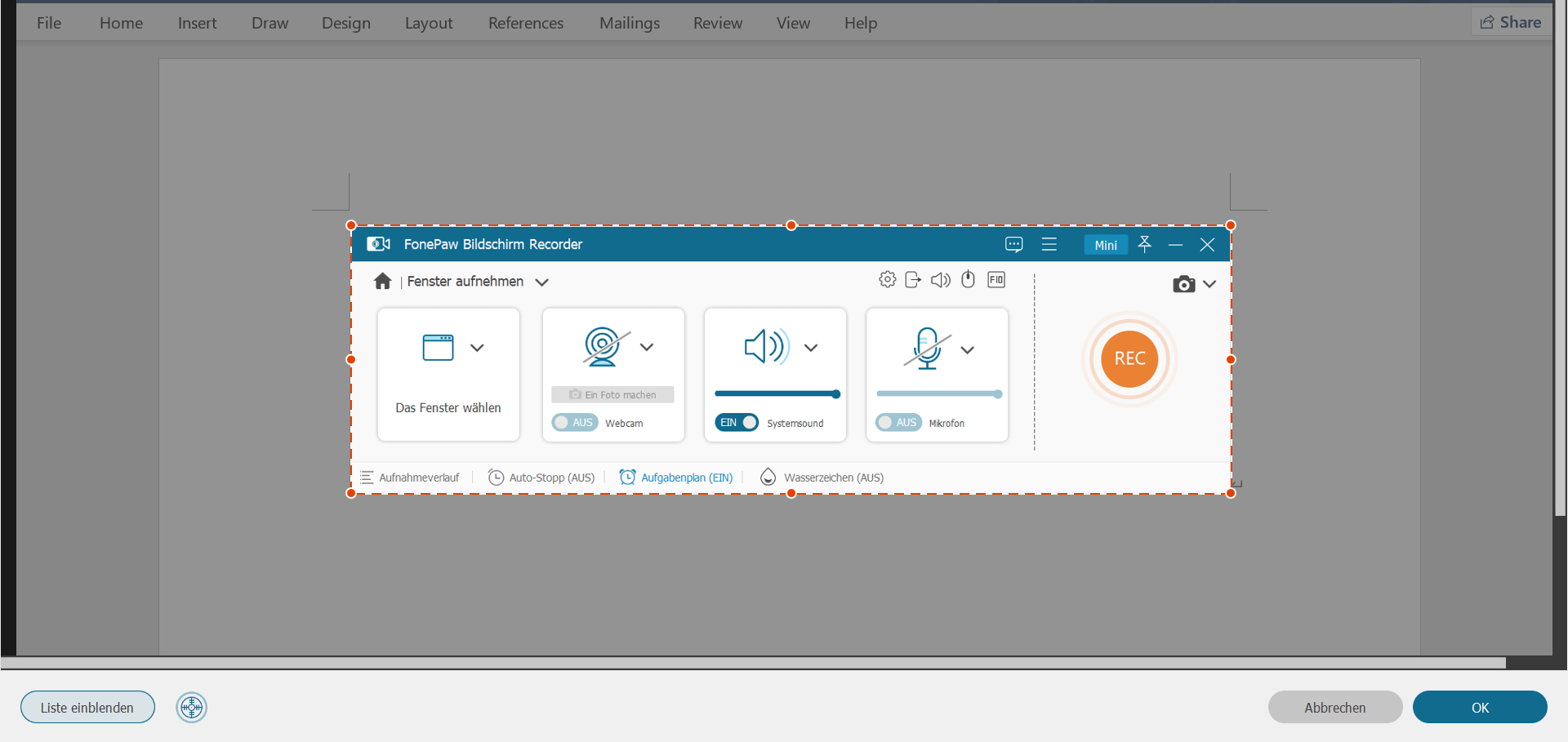Click the microphone icon
This screenshot has width=1568, height=742.
pos(928,349)
